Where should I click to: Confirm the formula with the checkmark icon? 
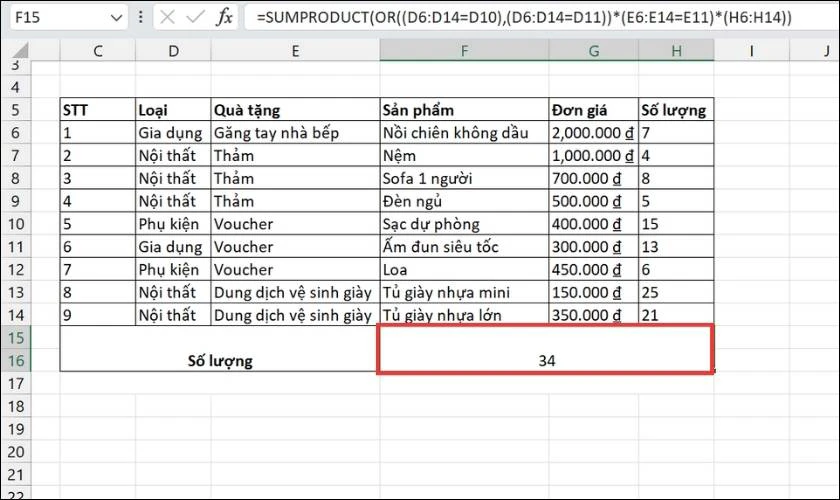pos(196,17)
